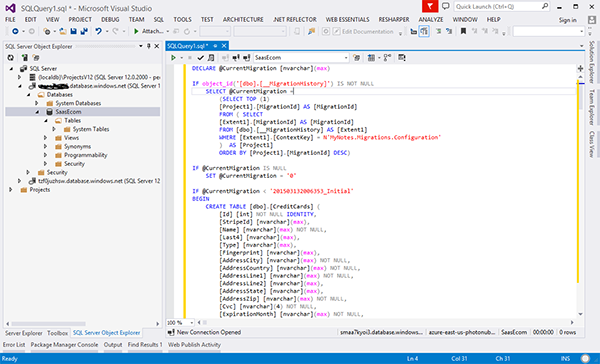Click the uncomment lines icon

[x=449, y=31]
